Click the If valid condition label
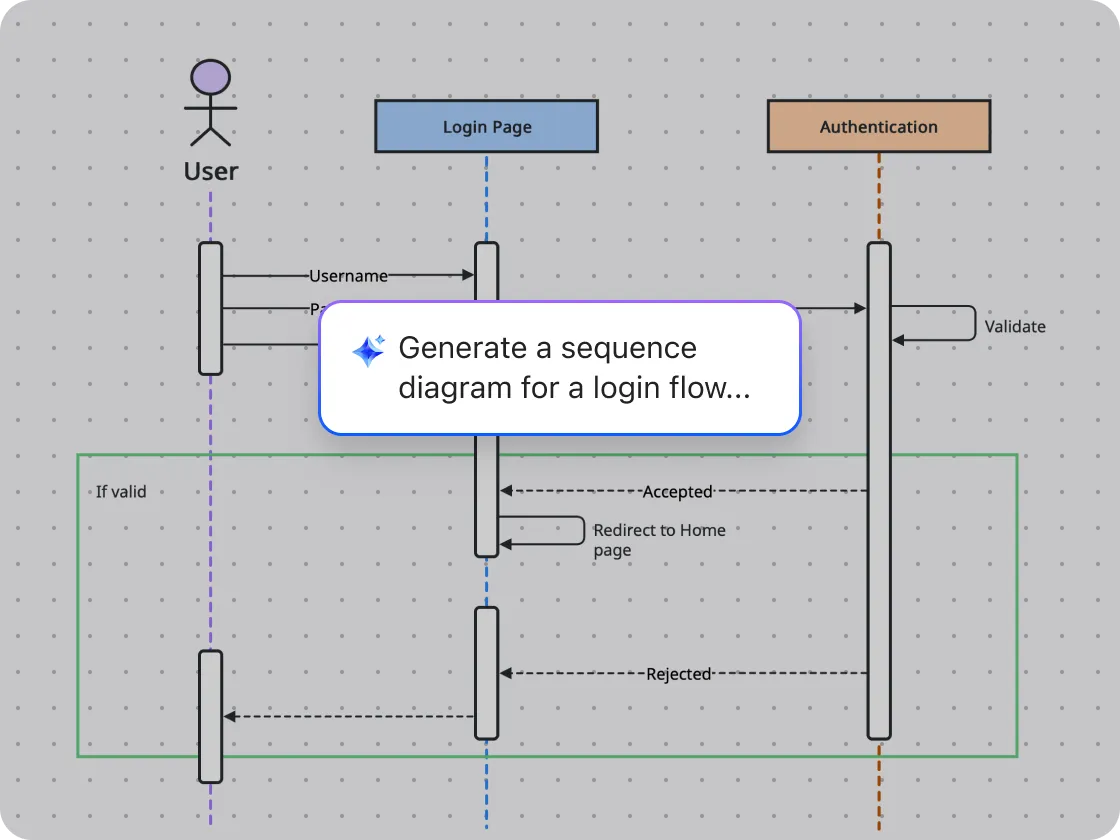 click(121, 491)
